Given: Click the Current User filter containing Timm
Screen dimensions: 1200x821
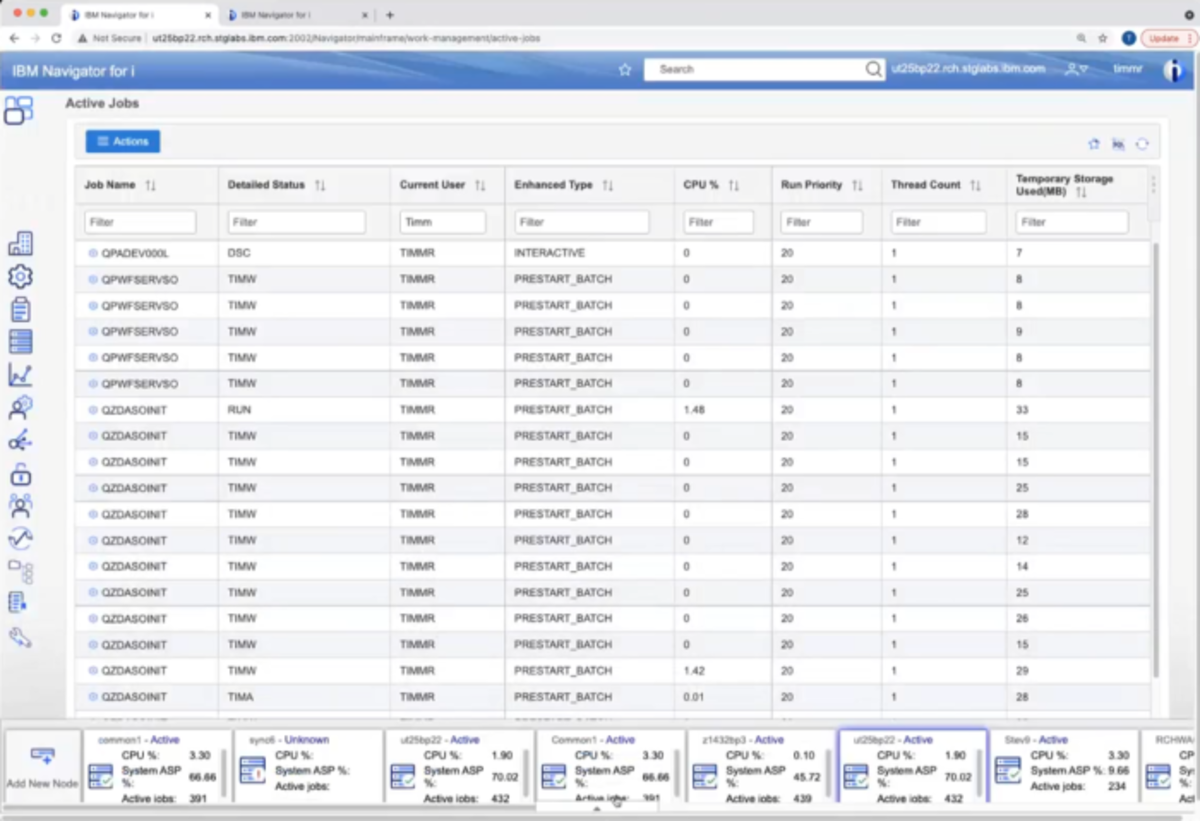Looking at the screenshot, I should click(443, 222).
